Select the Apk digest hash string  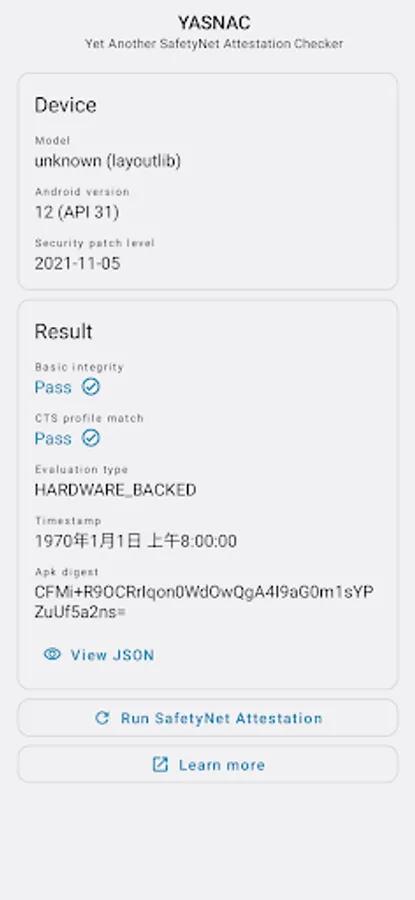[x=204, y=602]
